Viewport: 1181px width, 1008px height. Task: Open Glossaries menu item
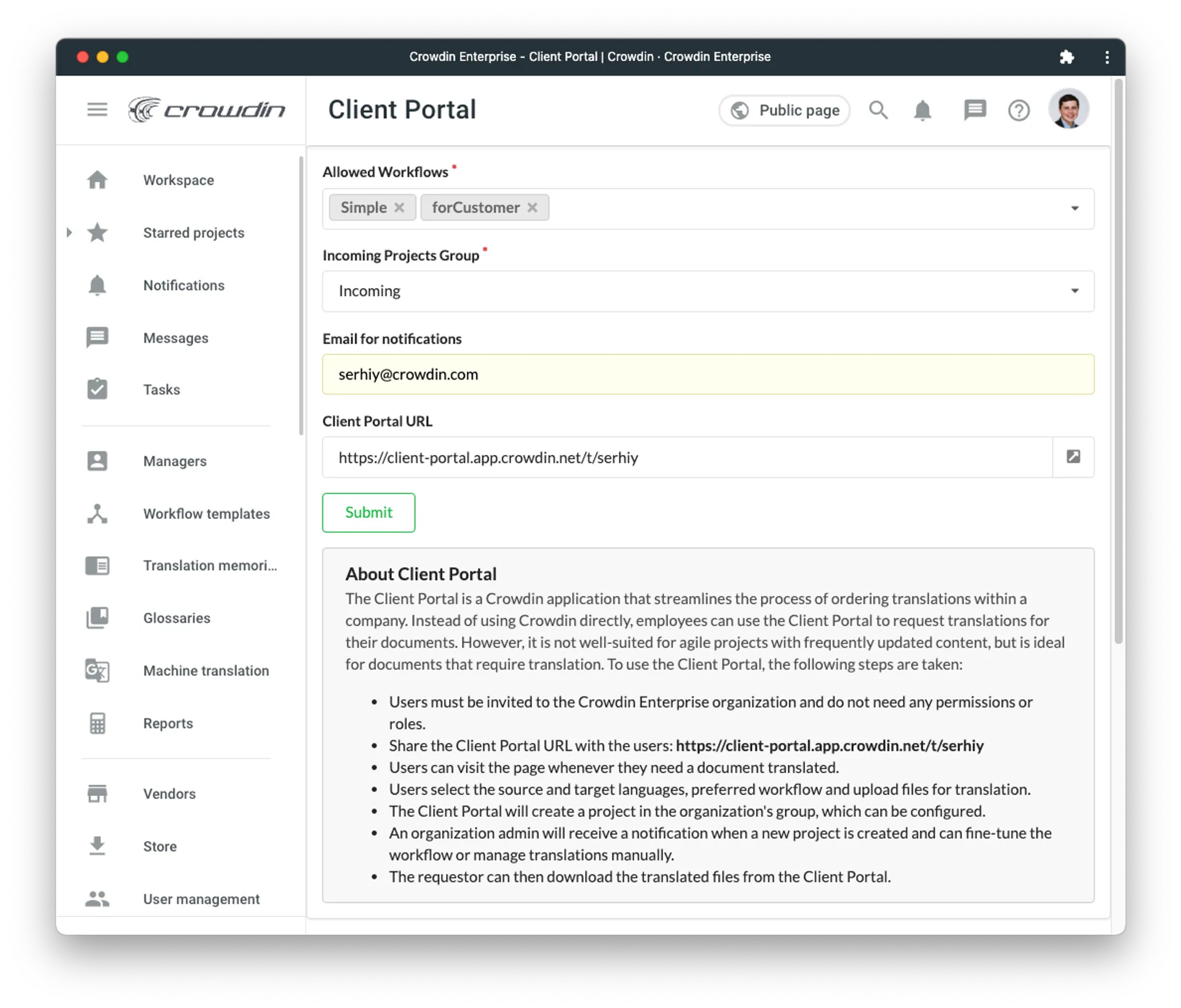(177, 618)
